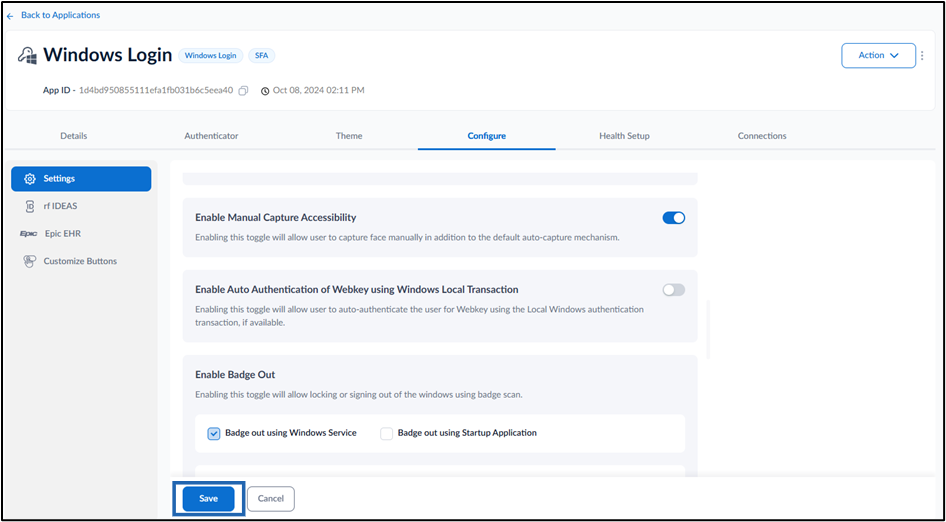Click the Cancel button
Screen dimensions: 946x522
271,499
